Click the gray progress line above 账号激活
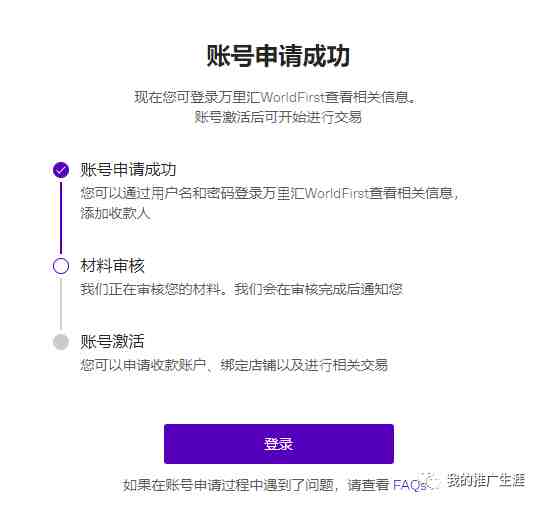This screenshot has width=542, height=505. 61,303
